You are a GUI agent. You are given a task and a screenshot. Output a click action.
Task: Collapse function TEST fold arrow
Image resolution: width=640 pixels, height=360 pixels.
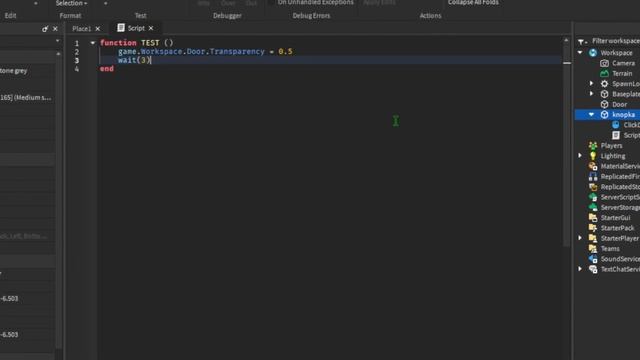point(93,43)
